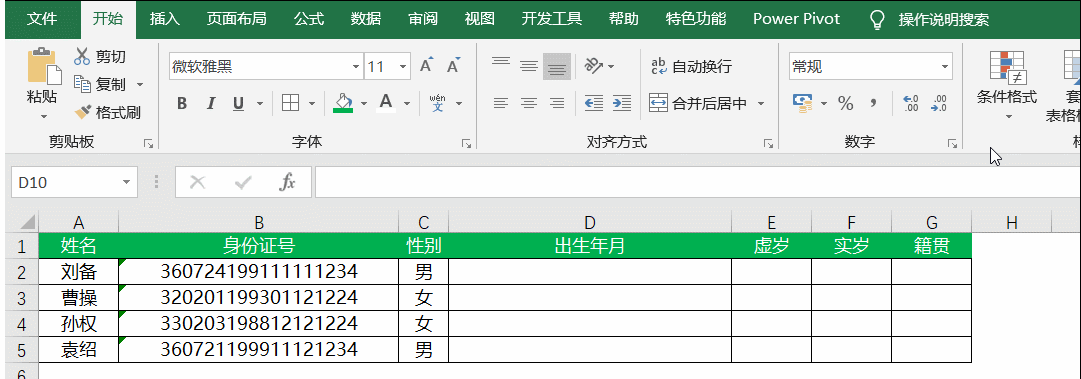This screenshot has width=1081, height=379.
Task: Open font group dialog launcher
Action: click(x=467, y=143)
